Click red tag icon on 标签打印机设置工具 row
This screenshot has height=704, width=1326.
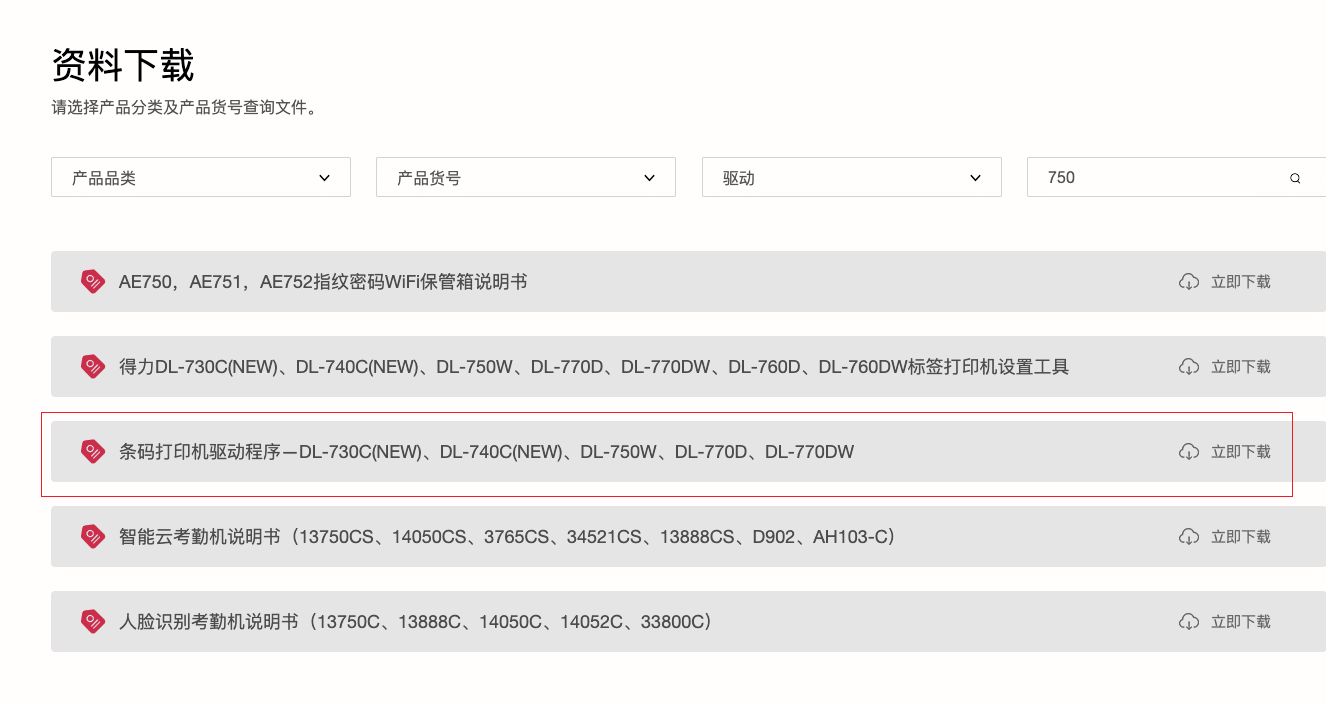(x=93, y=367)
